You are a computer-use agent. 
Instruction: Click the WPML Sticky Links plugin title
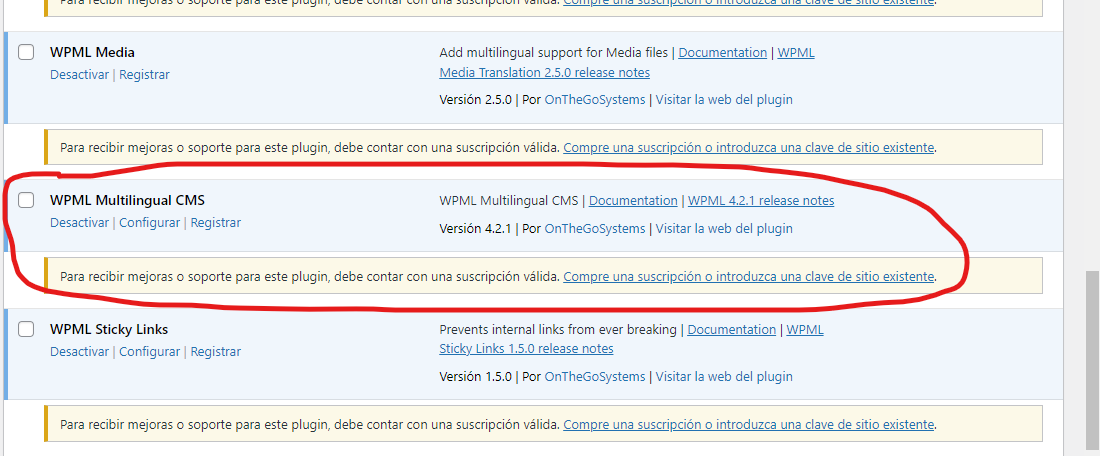click(109, 330)
